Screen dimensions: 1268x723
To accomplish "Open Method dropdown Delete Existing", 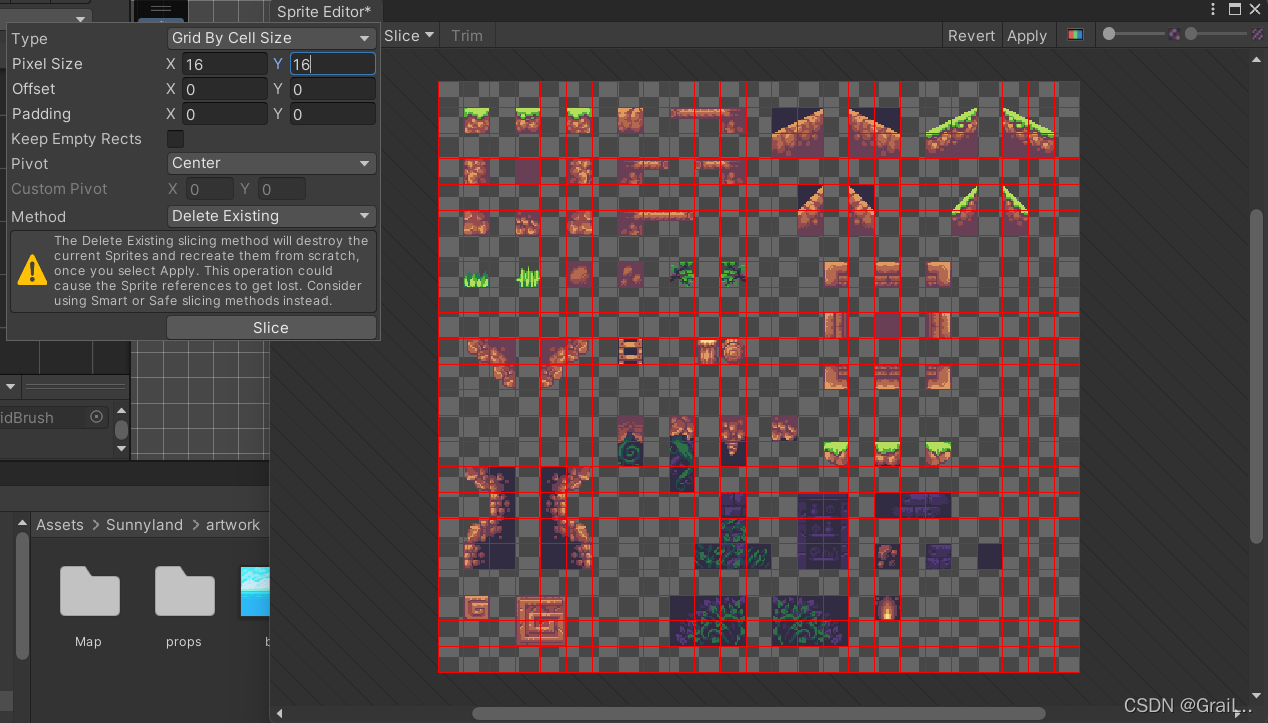I will [x=271, y=216].
